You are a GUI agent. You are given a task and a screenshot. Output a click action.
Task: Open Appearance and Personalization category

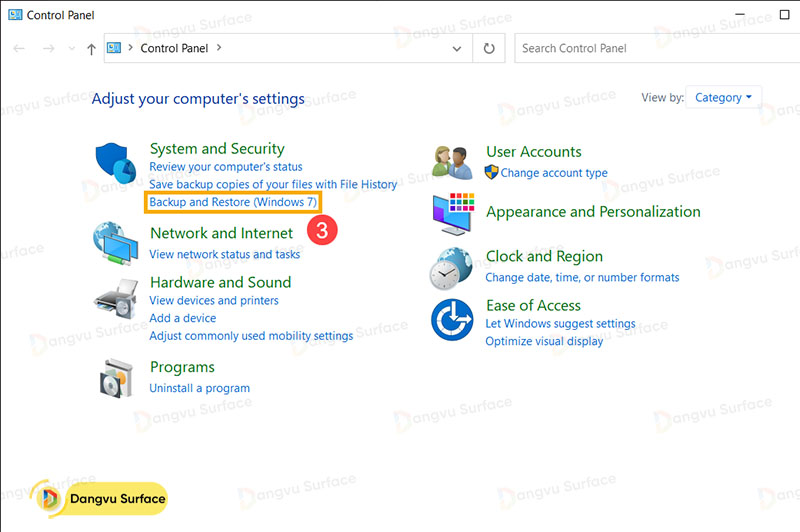click(593, 212)
